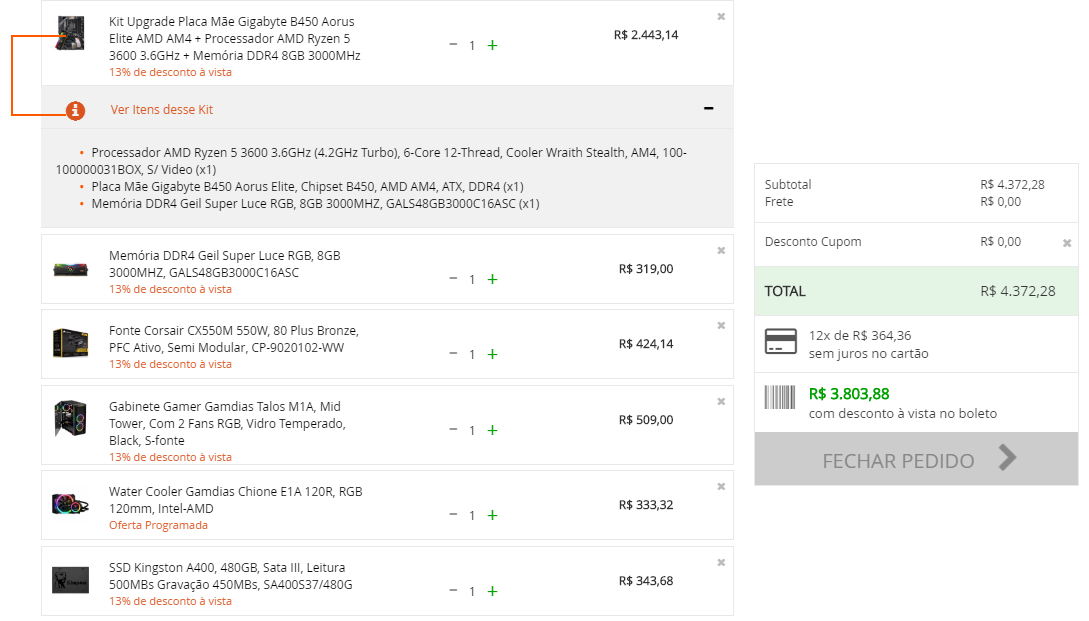Click the credit card installment icon
The image size is (1089, 621).
(x=781, y=342)
